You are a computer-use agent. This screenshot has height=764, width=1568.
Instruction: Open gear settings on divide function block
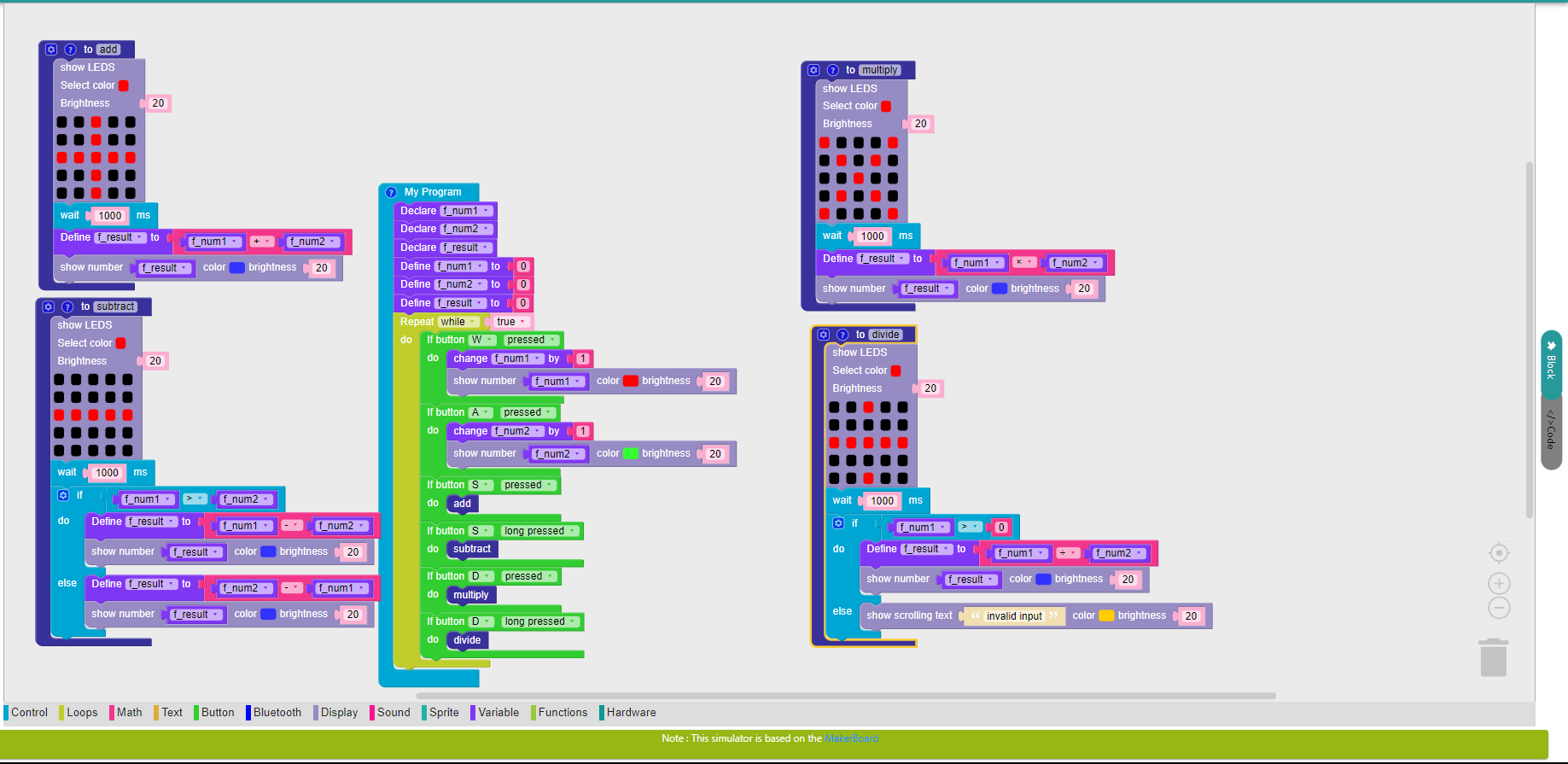pos(824,335)
